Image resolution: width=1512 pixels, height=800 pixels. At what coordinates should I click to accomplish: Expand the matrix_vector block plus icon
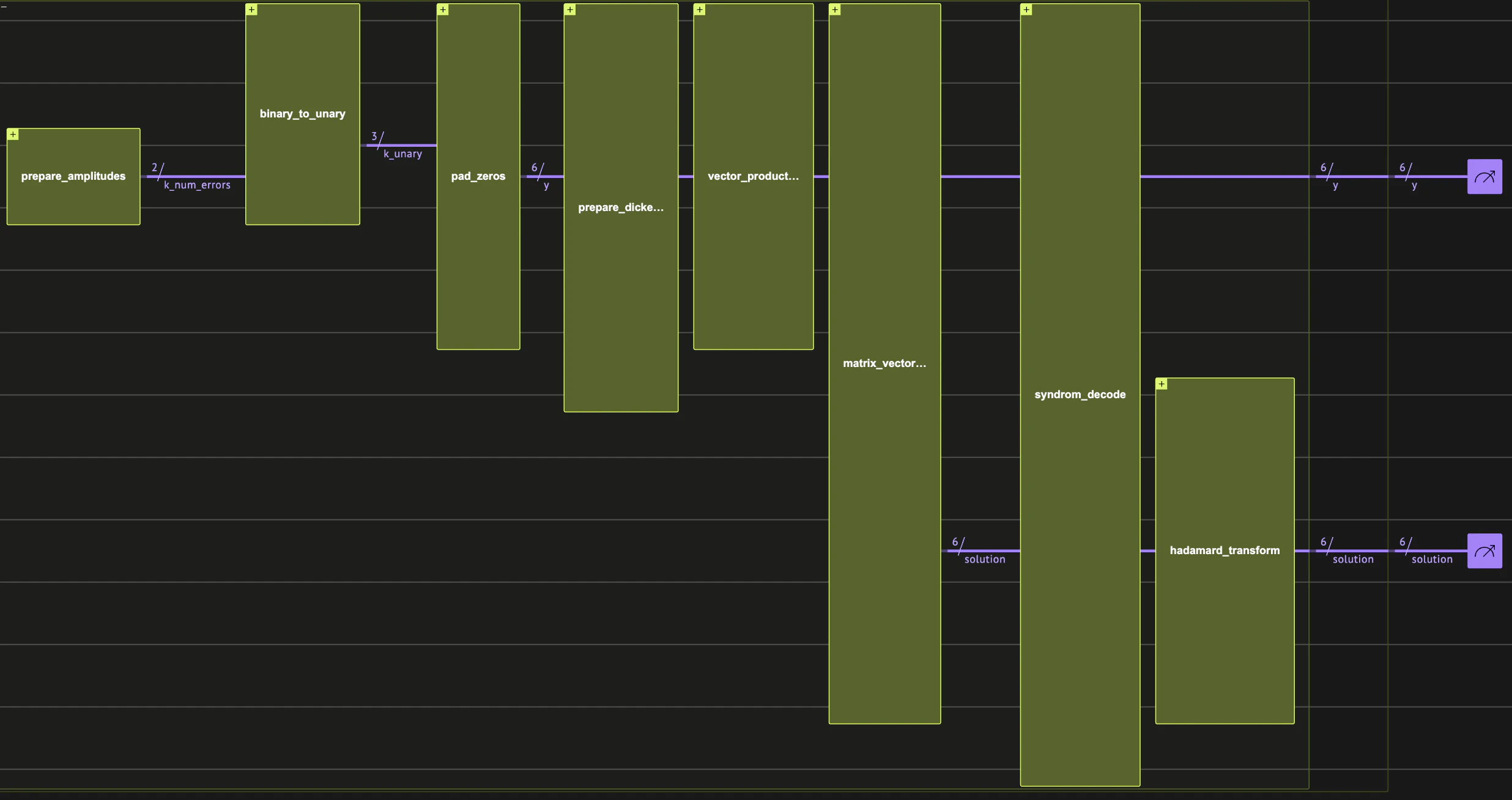click(835, 10)
